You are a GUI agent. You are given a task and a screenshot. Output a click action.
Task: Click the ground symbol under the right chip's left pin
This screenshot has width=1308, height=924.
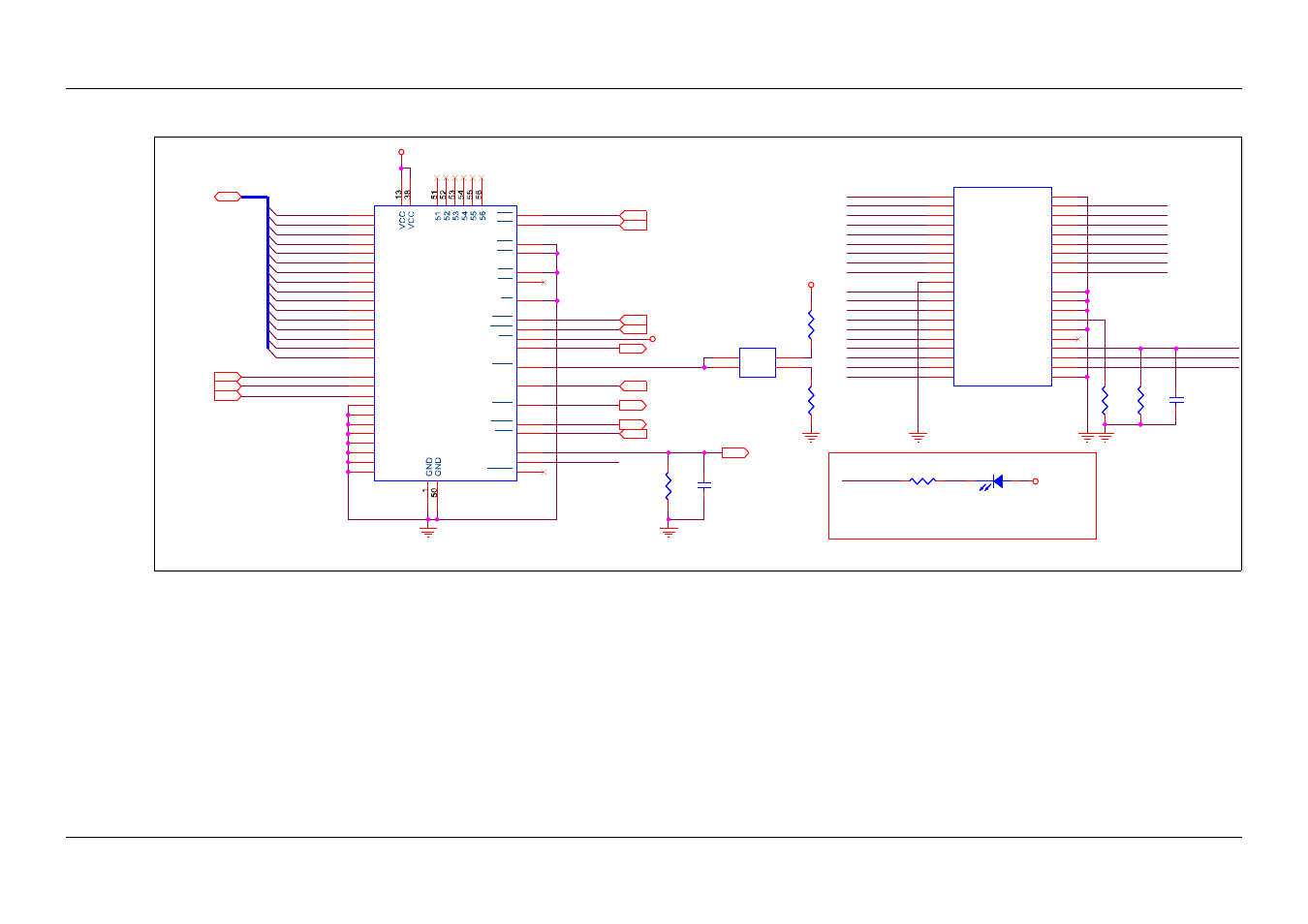click(918, 438)
